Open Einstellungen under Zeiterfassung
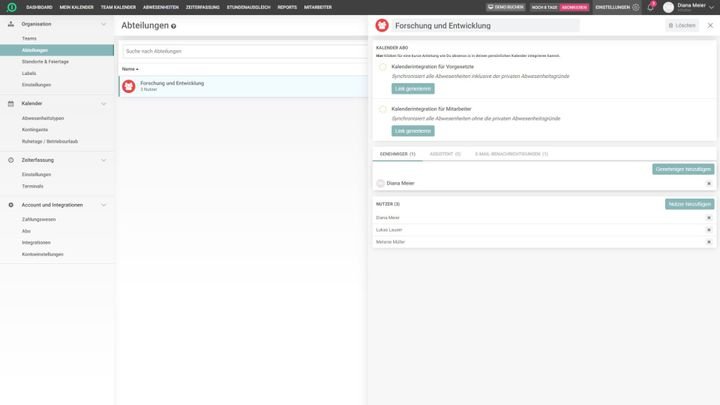The height and width of the screenshot is (405, 720). (x=36, y=175)
